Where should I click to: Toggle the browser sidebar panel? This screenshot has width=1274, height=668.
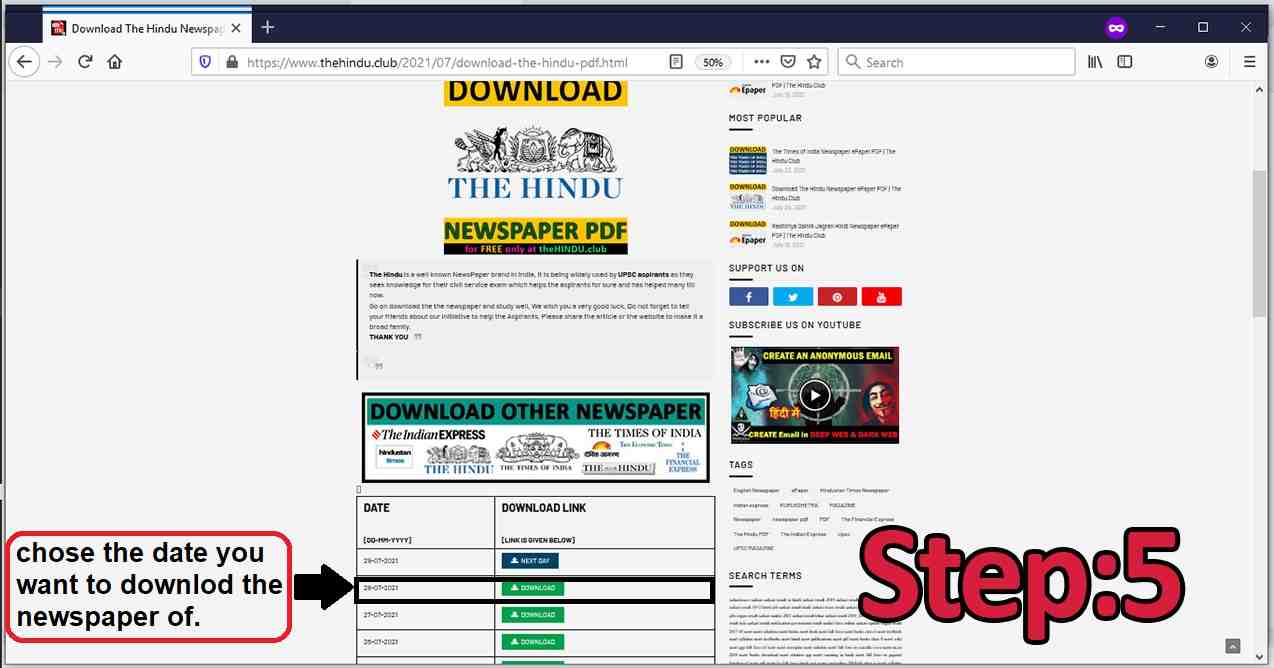[x=1125, y=61]
